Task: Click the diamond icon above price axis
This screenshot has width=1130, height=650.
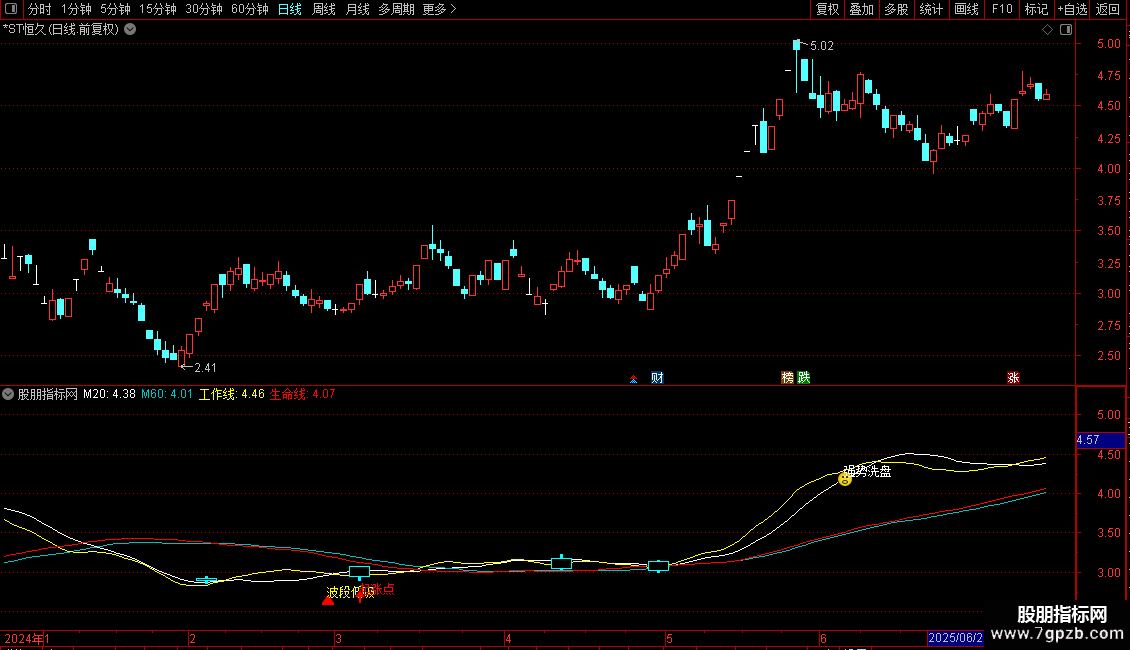Action: pyautogui.click(x=1048, y=30)
